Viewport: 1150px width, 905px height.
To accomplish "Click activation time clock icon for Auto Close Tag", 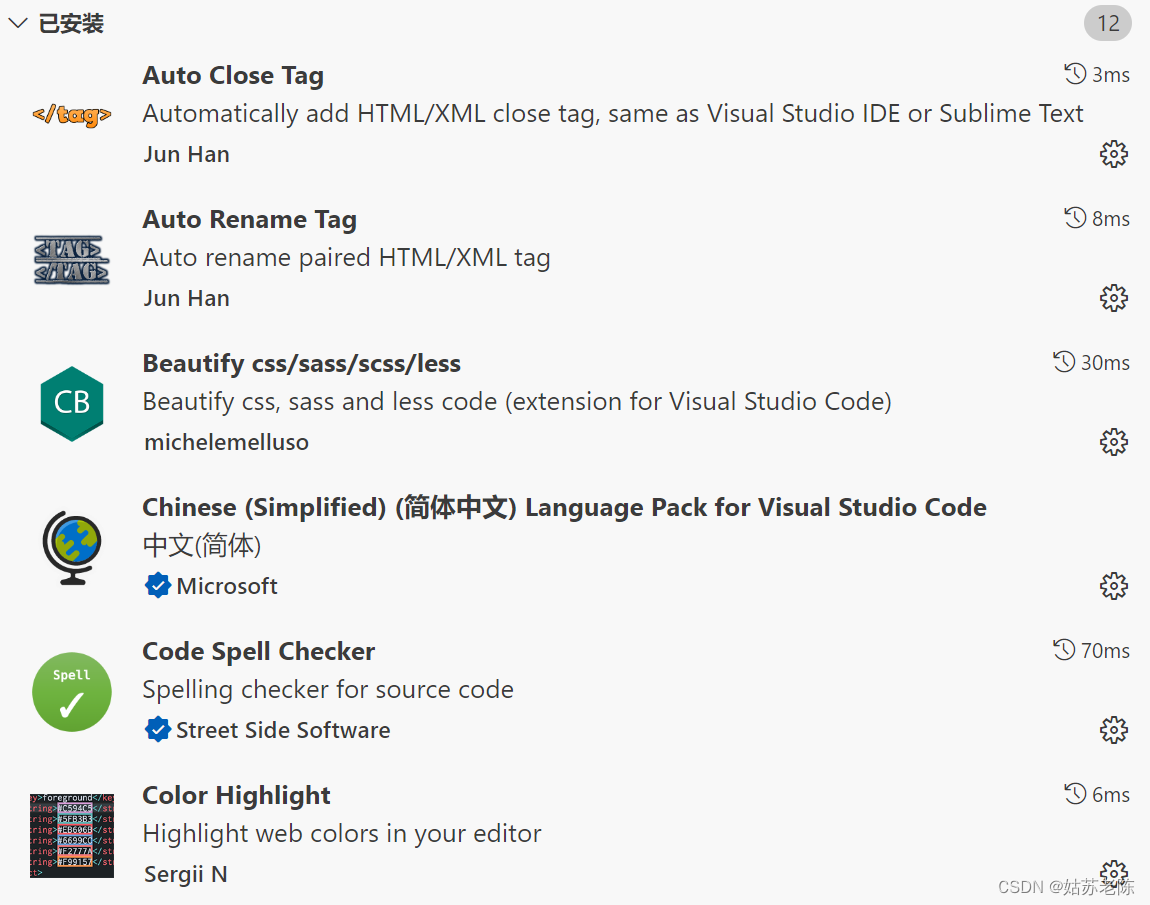I will coord(1075,74).
